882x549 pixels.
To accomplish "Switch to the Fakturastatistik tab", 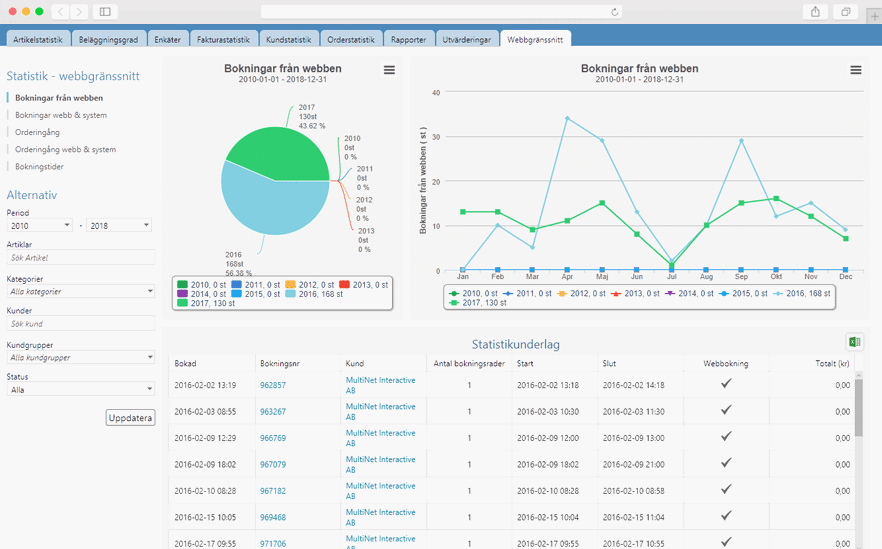I will [x=224, y=40].
